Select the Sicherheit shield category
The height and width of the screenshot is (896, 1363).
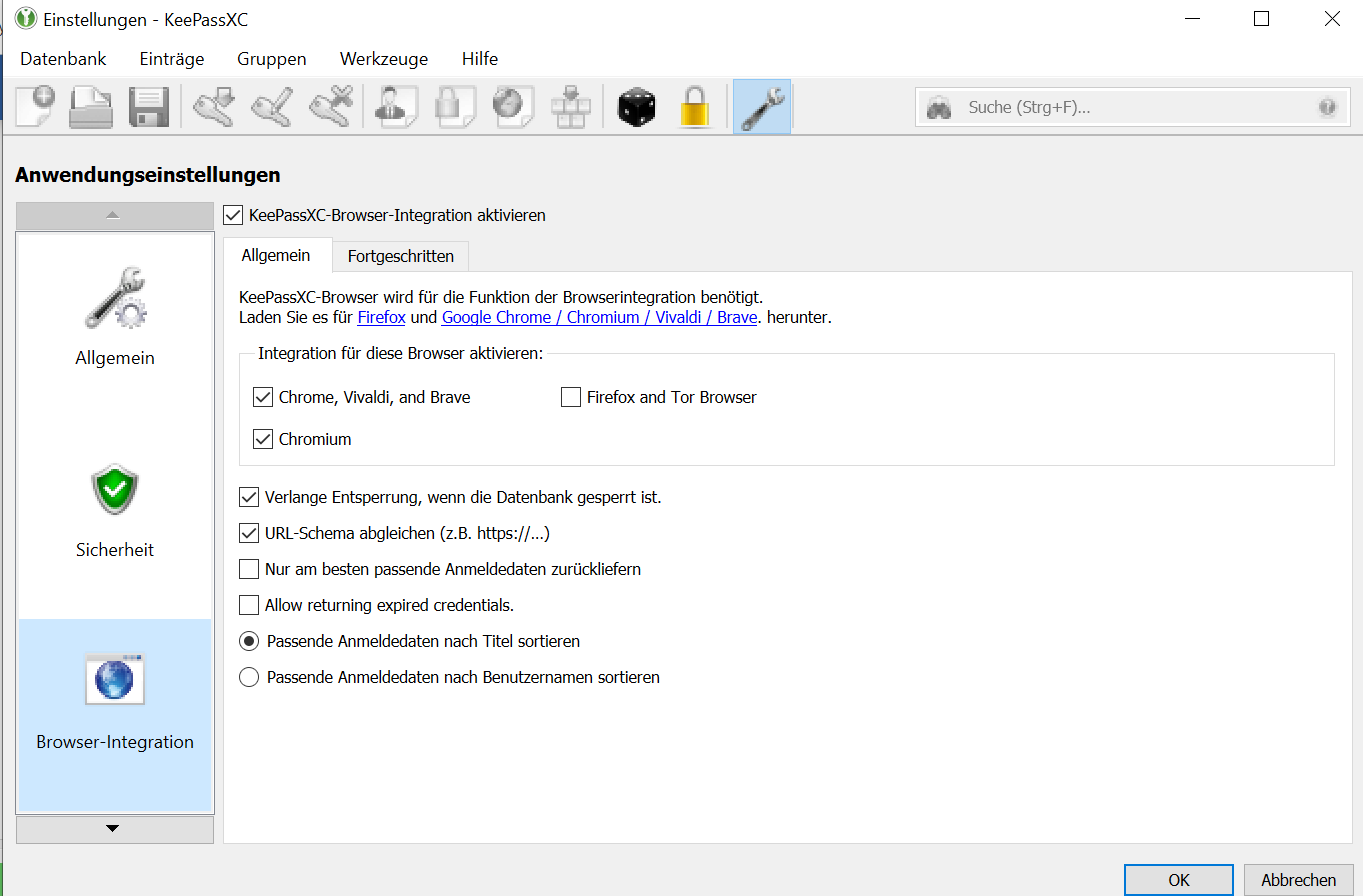click(x=115, y=511)
